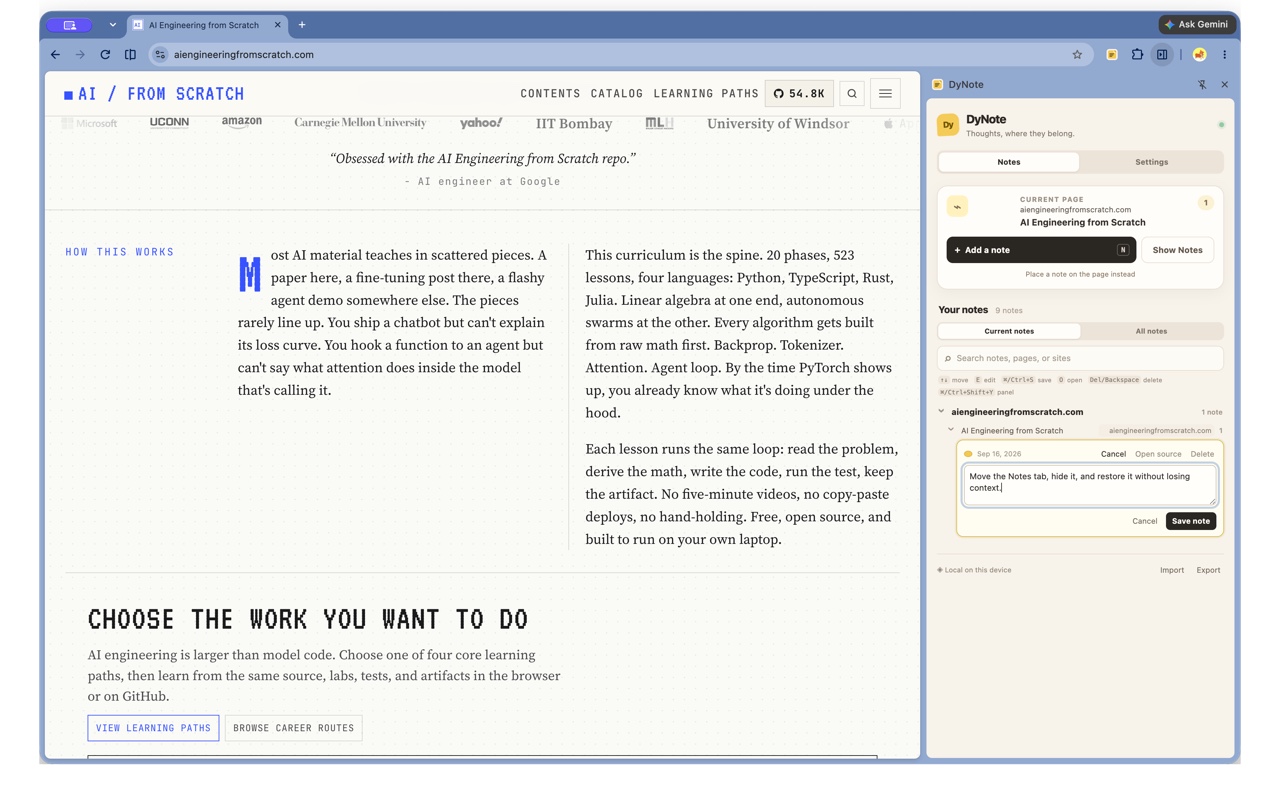This screenshot has width=1280, height=800.
Task: Save the note being edited
Action: click(x=1190, y=521)
